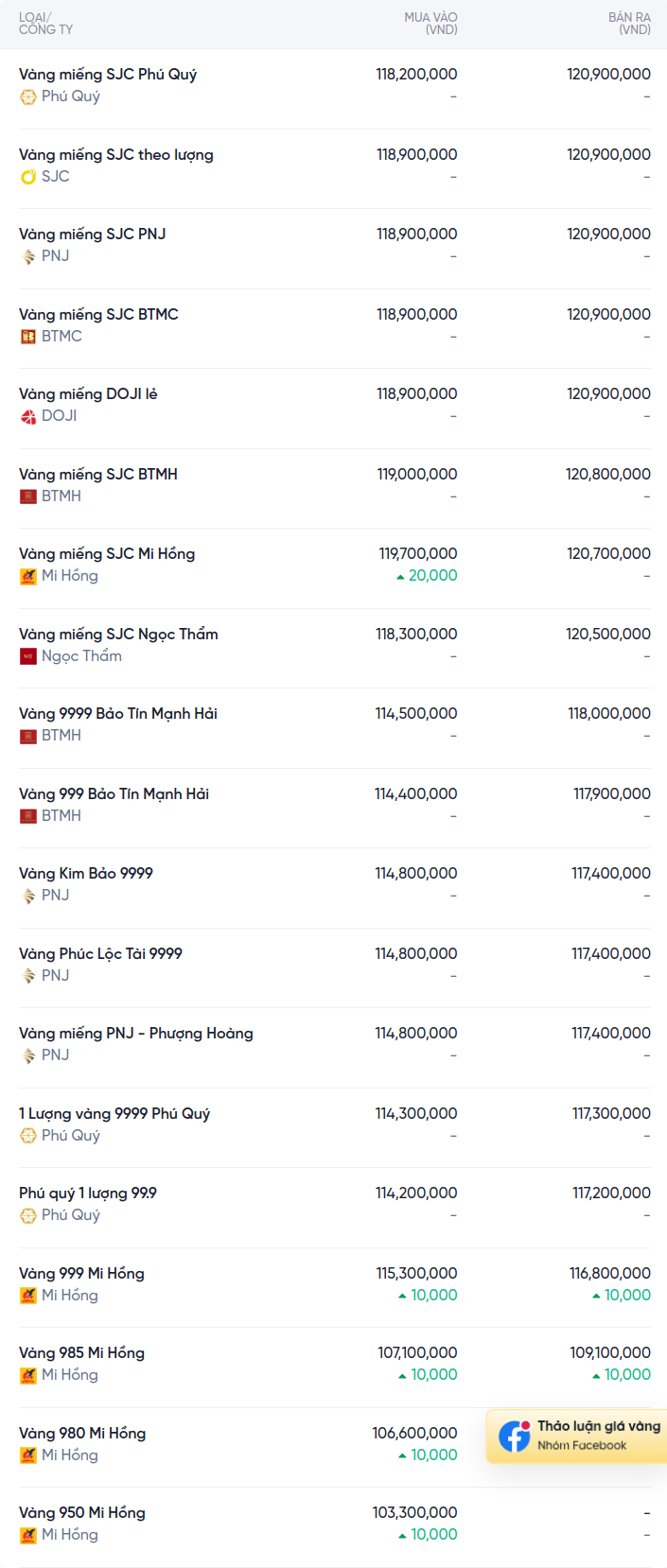Image resolution: width=667 pixels, height=1568 pixels.
Task: Click the PNJ logo under Vàng miếng SJC PNJ
Action: tap(28, 256)
